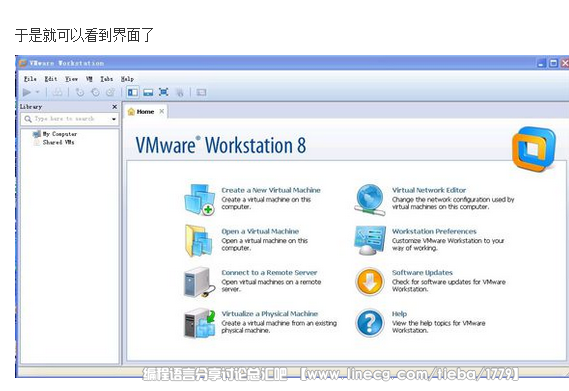Toggle the Show Library toolbar icon
The image size is (569, 391).
point(133,92)
